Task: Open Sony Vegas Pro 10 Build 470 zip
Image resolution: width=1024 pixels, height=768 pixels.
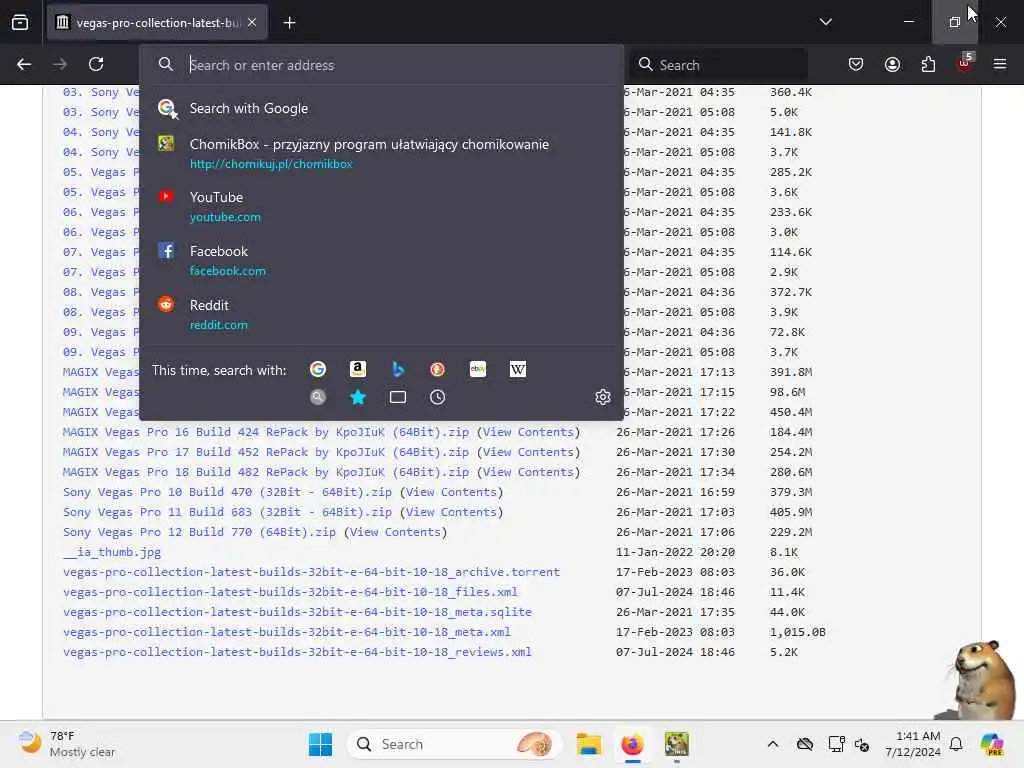Action: coord(227,492)
